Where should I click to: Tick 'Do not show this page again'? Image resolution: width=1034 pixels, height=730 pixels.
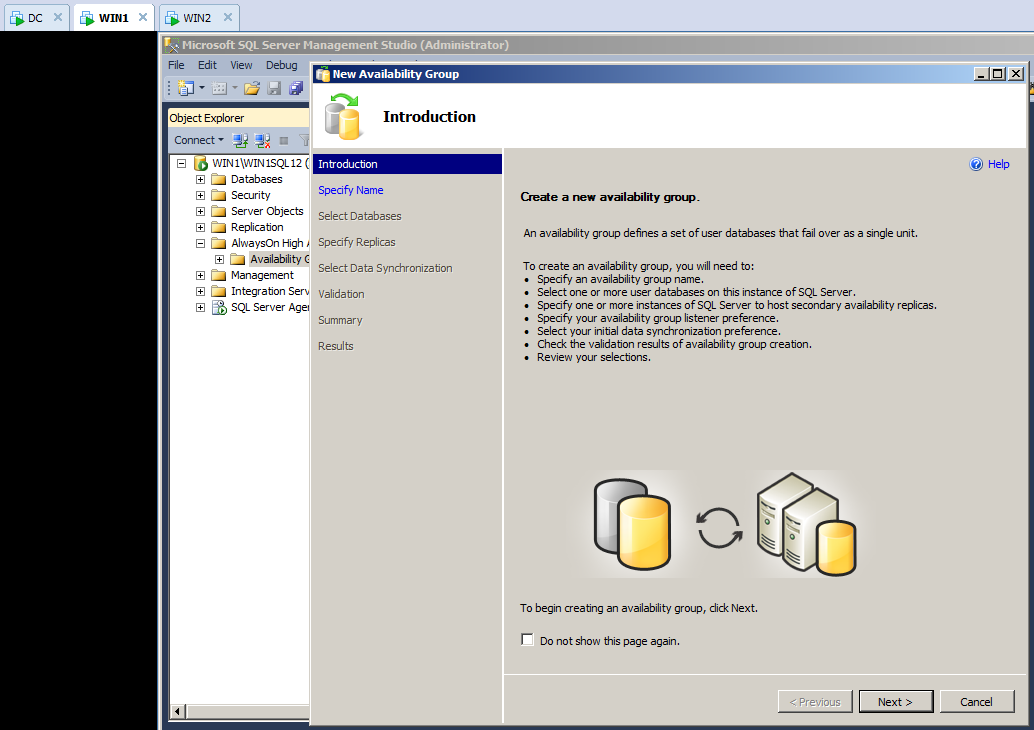pyautogui.click(x=528, y=640)
